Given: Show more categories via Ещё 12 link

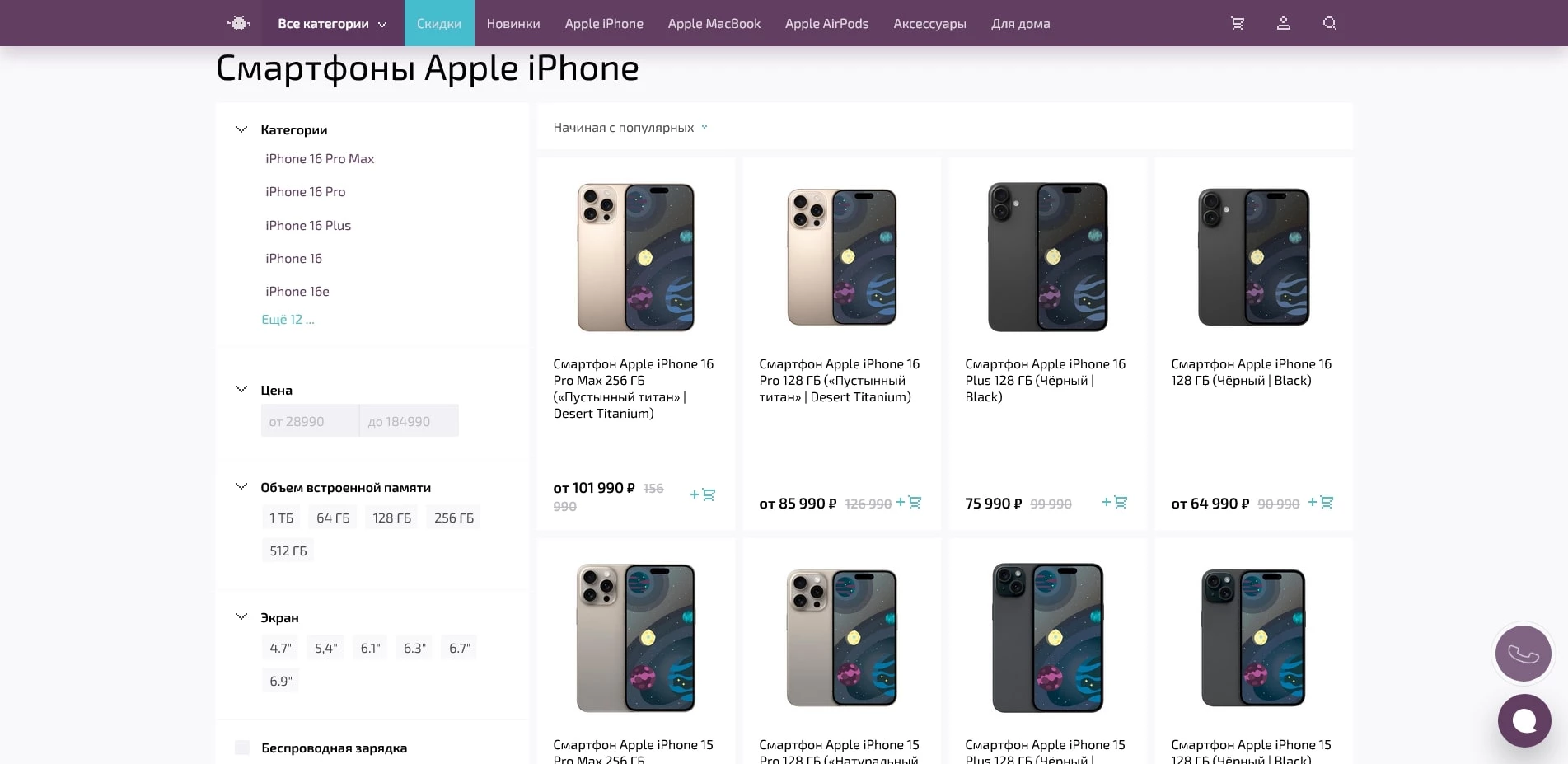Looking at the screenshot, I should coord(288,320).
